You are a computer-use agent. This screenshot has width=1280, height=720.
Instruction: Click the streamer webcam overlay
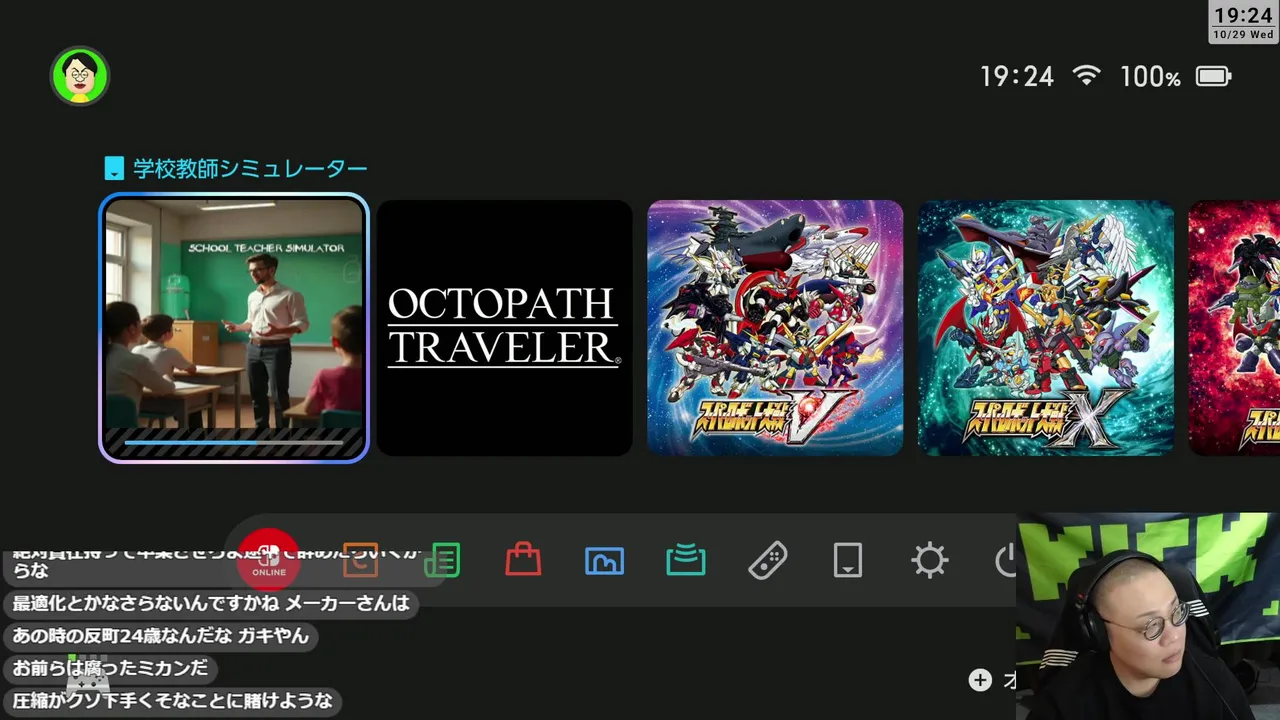(1148, 617)
